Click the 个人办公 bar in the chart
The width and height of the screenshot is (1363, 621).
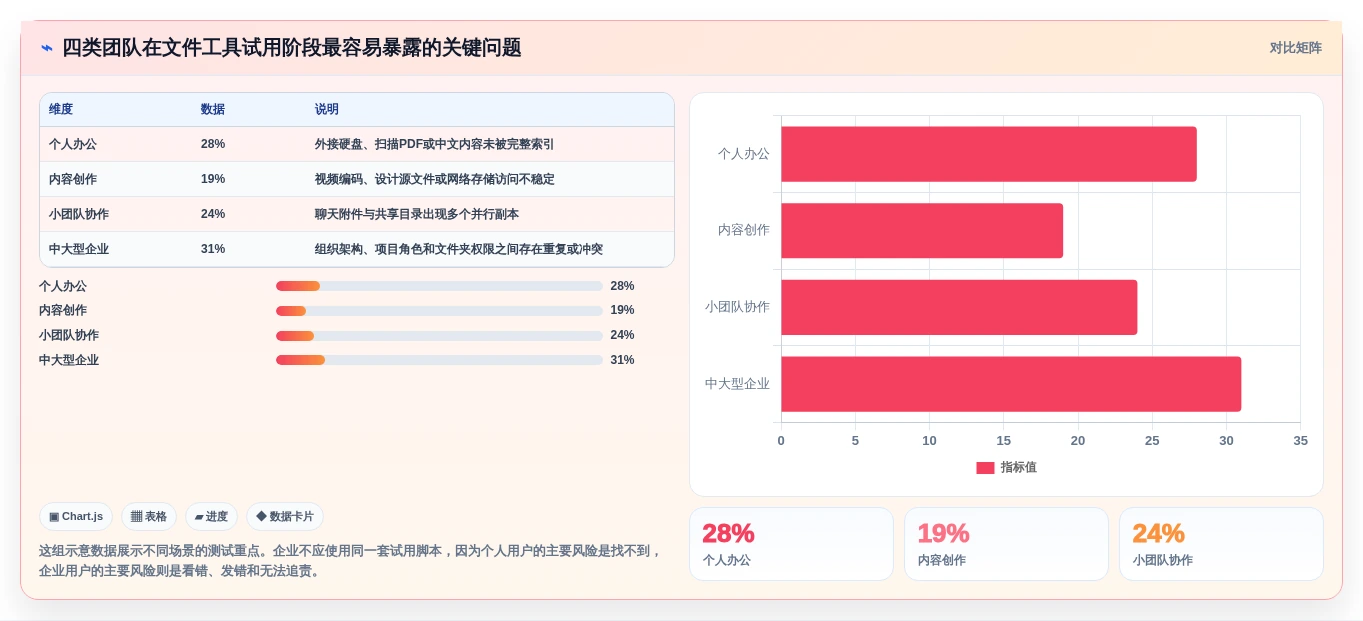989,154
